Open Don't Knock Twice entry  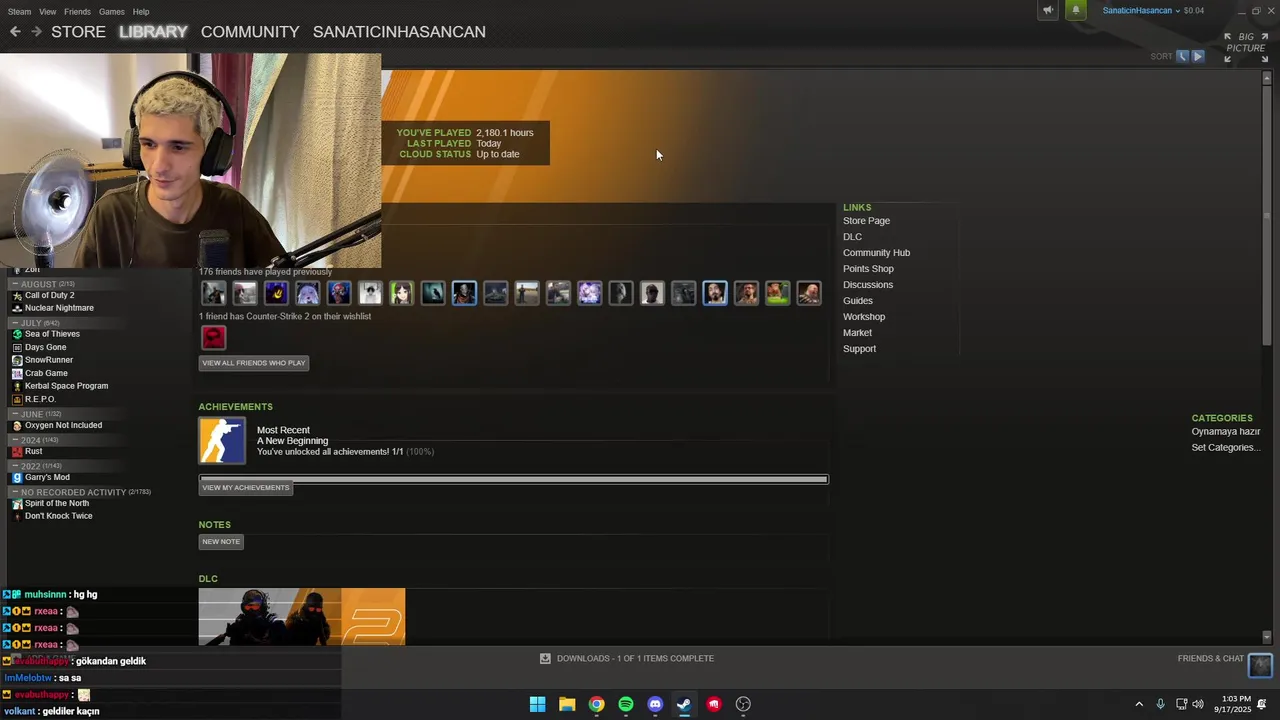click(x=58, y=516)
